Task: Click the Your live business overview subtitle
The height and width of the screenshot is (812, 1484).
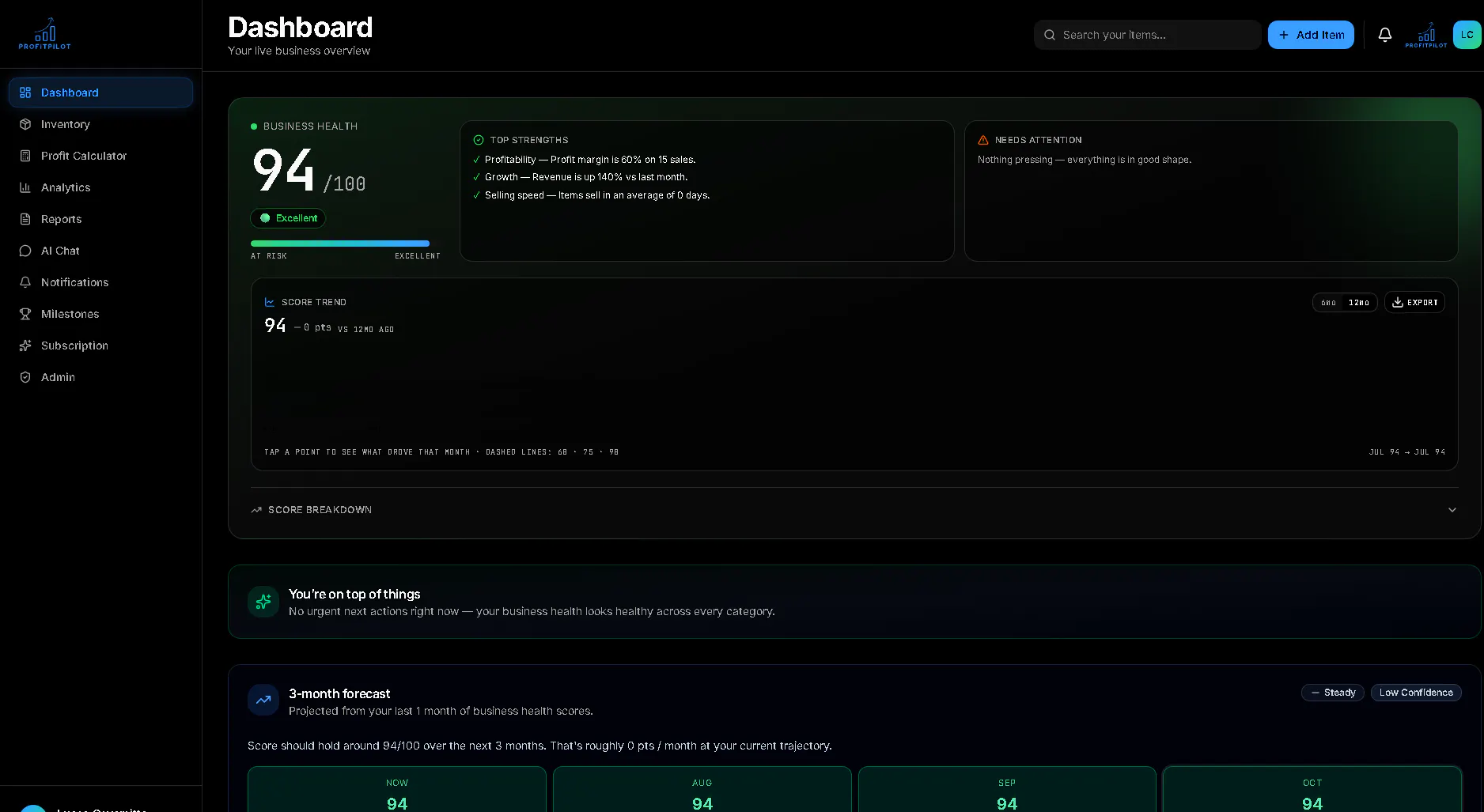Action: click(299, 51)
